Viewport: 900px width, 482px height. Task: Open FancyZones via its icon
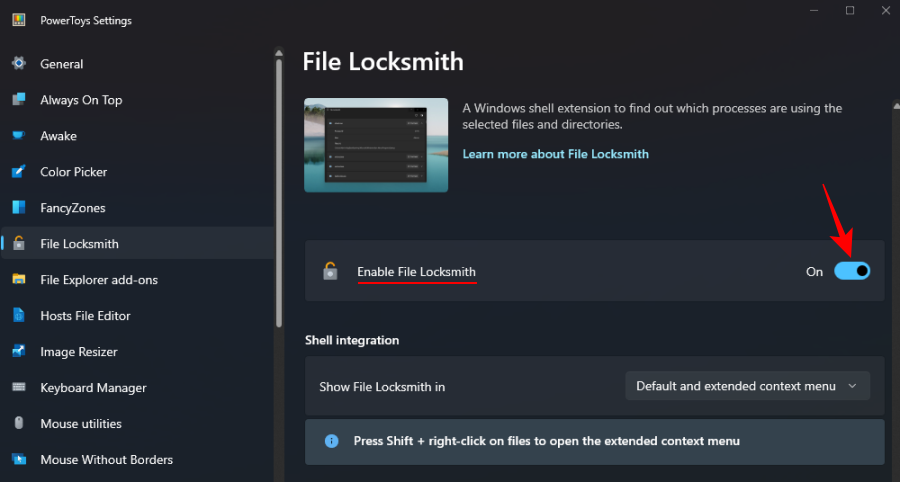coord(18,208)
